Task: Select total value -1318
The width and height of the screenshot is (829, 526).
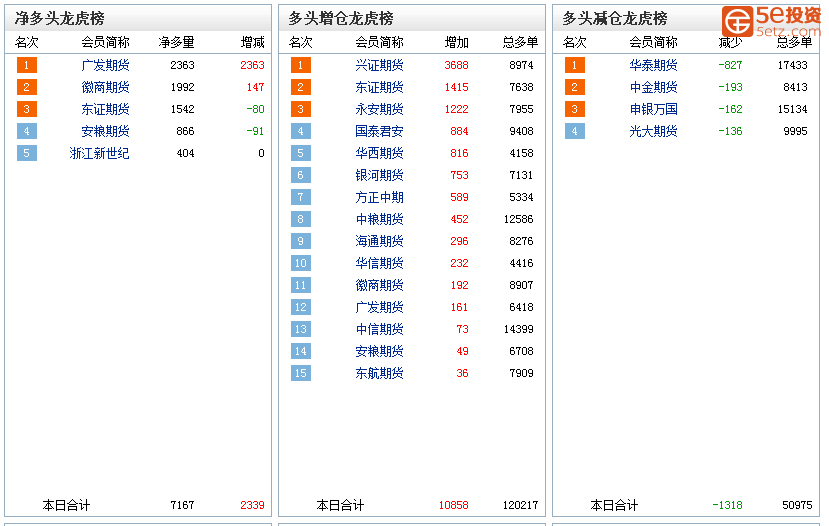Action: click(x=727, y=505)
